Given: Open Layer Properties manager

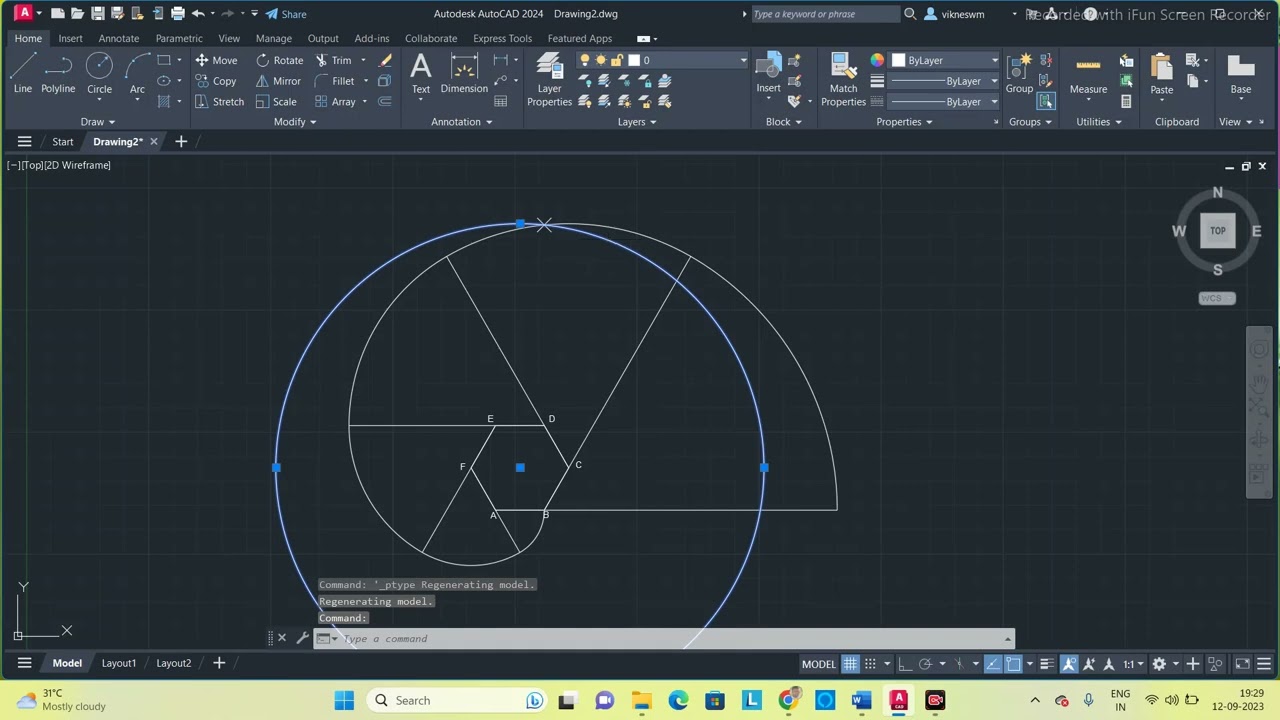Looking at the screenshot, I should [x=549, y=80].
